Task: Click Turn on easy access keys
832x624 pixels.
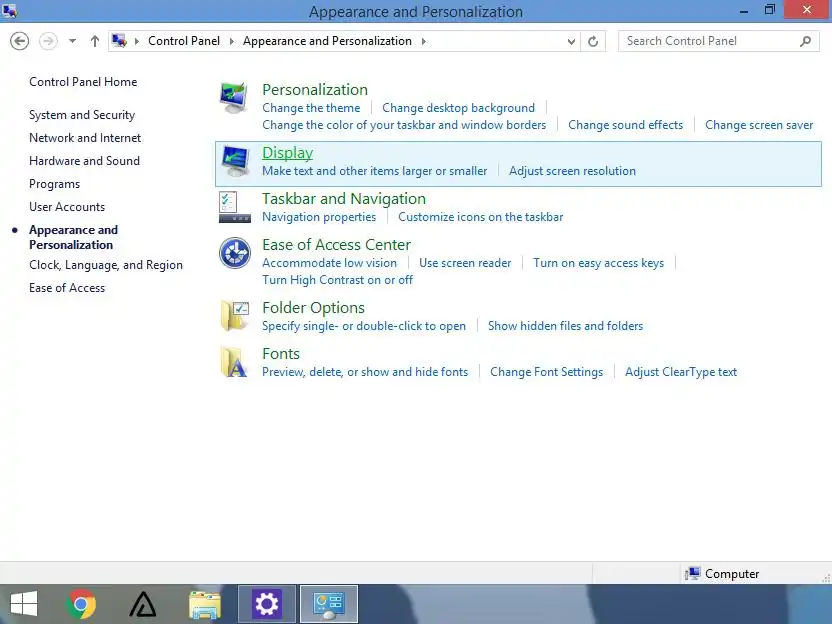Action: pos(599,263)
